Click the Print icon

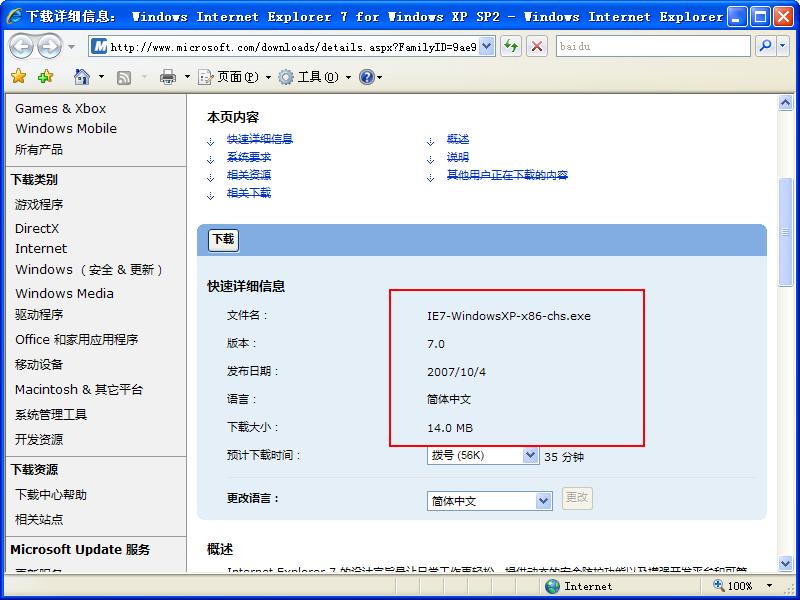point(167,77)
